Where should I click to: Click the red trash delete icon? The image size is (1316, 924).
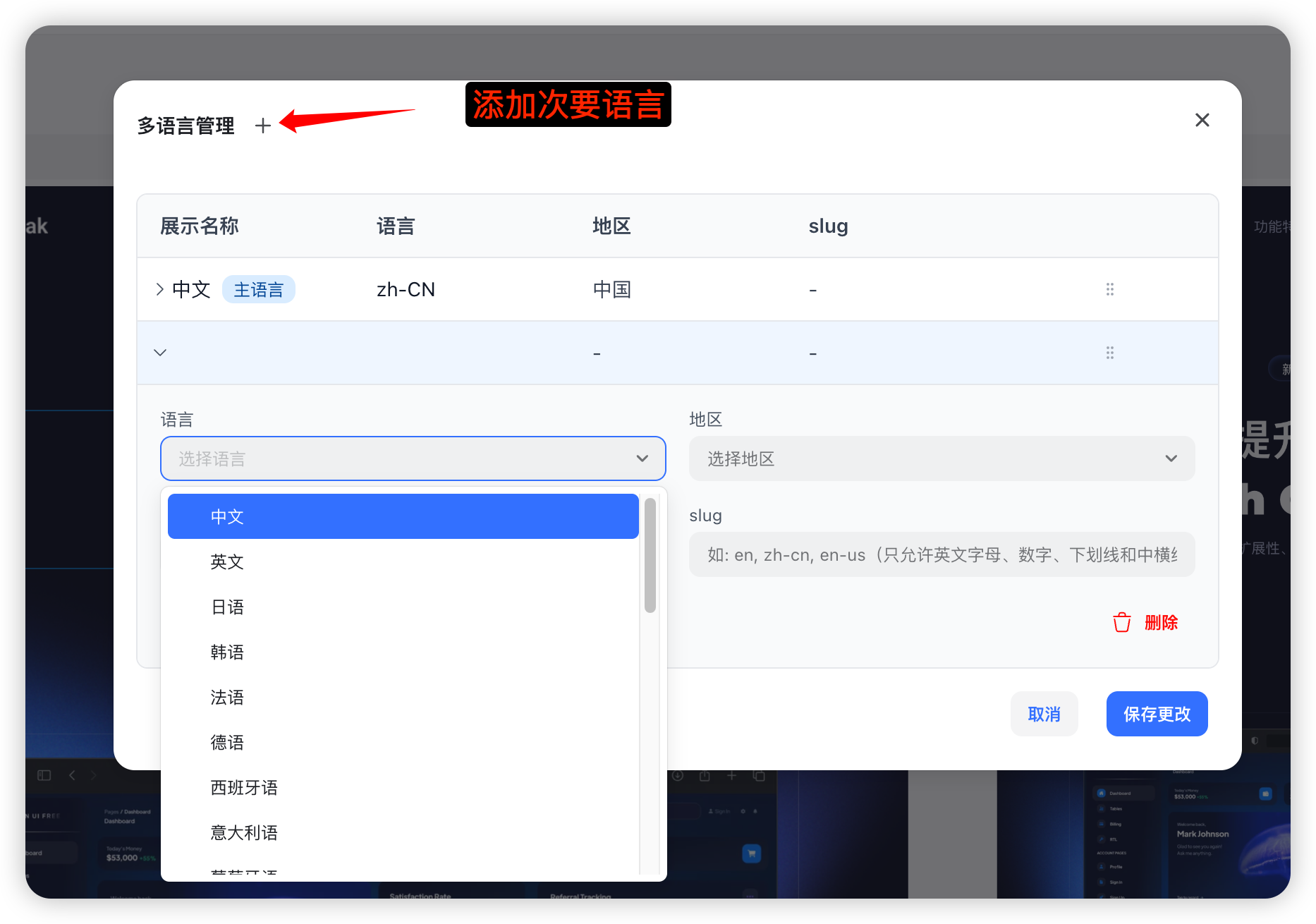[x=1121, y=623]
